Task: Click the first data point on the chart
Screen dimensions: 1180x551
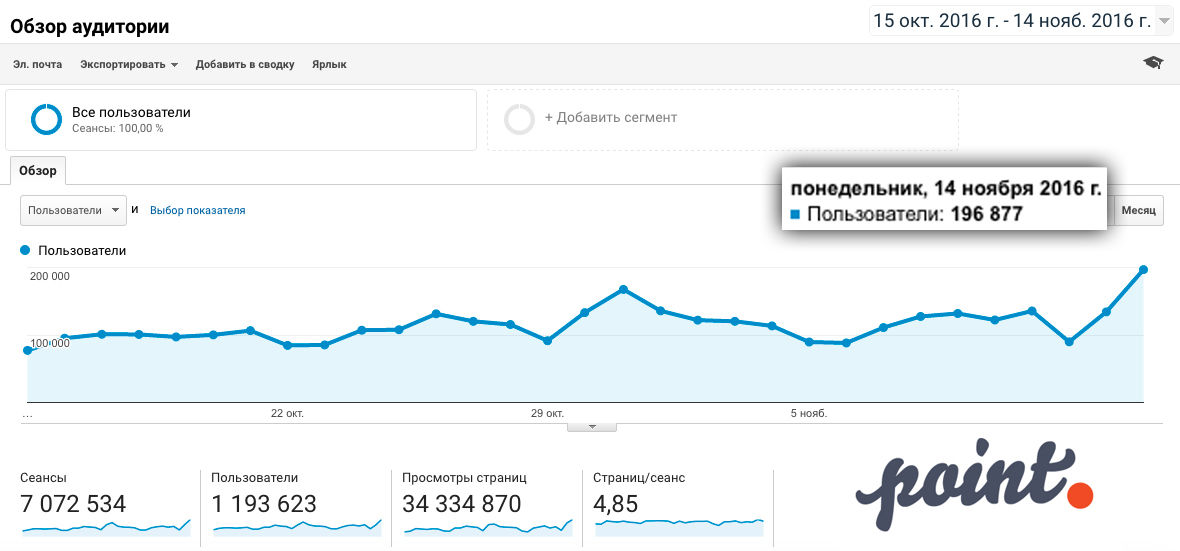Action: tap(28, 350)
